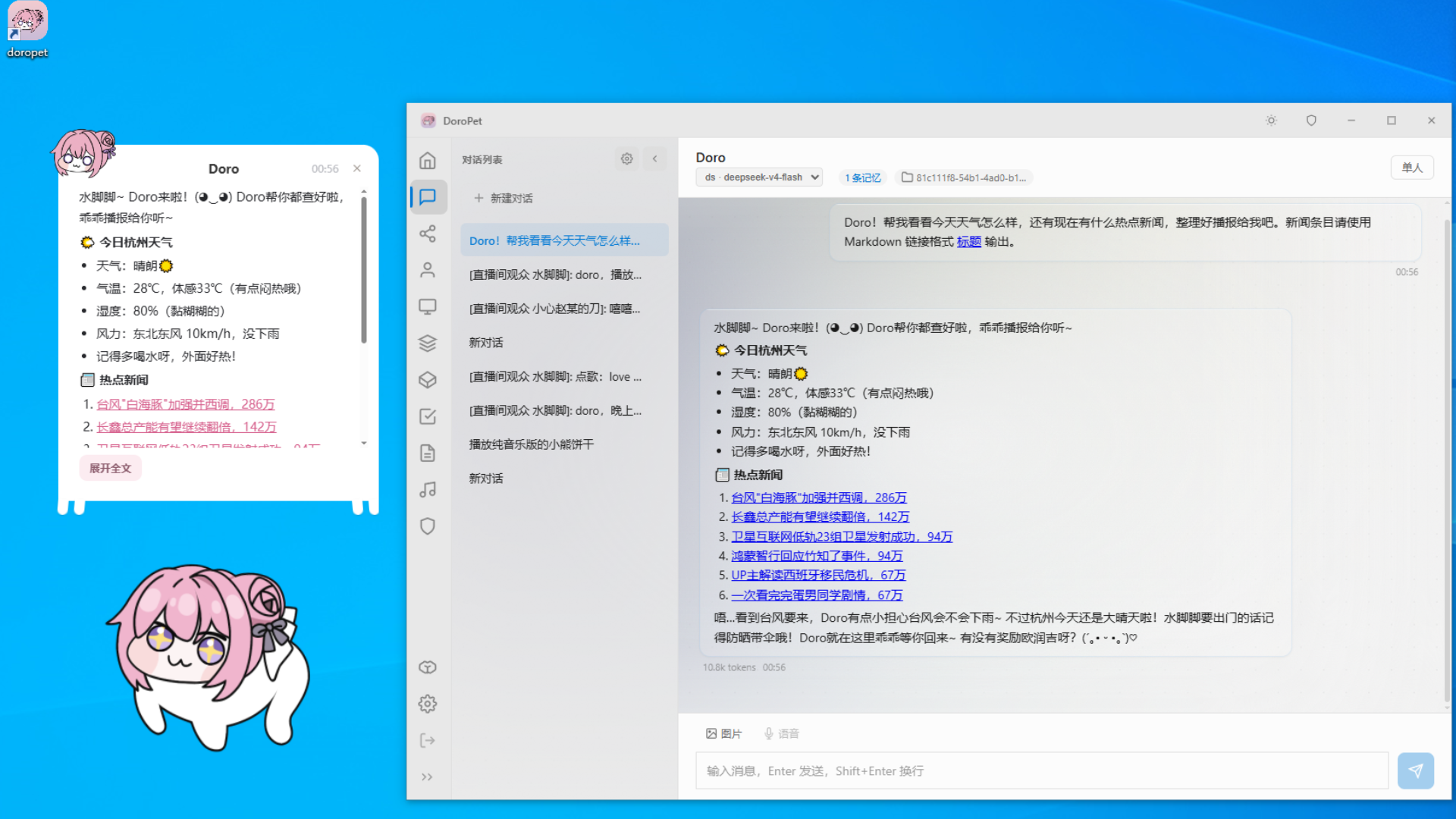Click the doropet desktop shortcut icon
The image size is (1456, 819).
click(x=27, y=30)
